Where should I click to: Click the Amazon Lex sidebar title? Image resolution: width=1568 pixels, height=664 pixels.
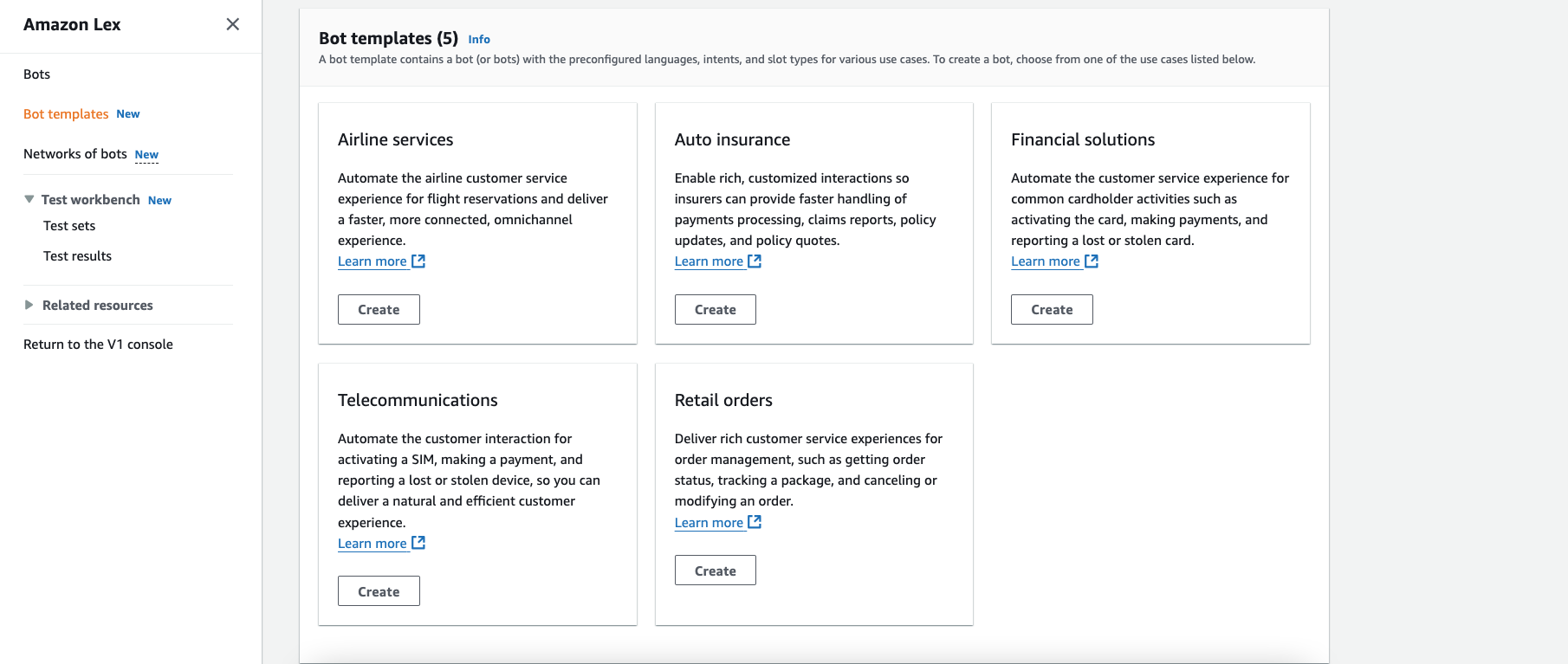(x=72, y=24)
